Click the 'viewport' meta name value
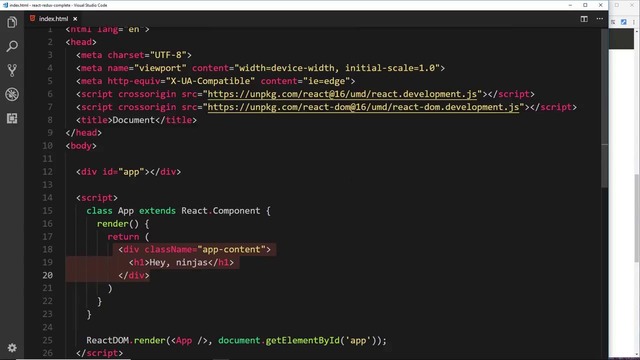This screenshot has width=640, height=360. pos(160,68)
